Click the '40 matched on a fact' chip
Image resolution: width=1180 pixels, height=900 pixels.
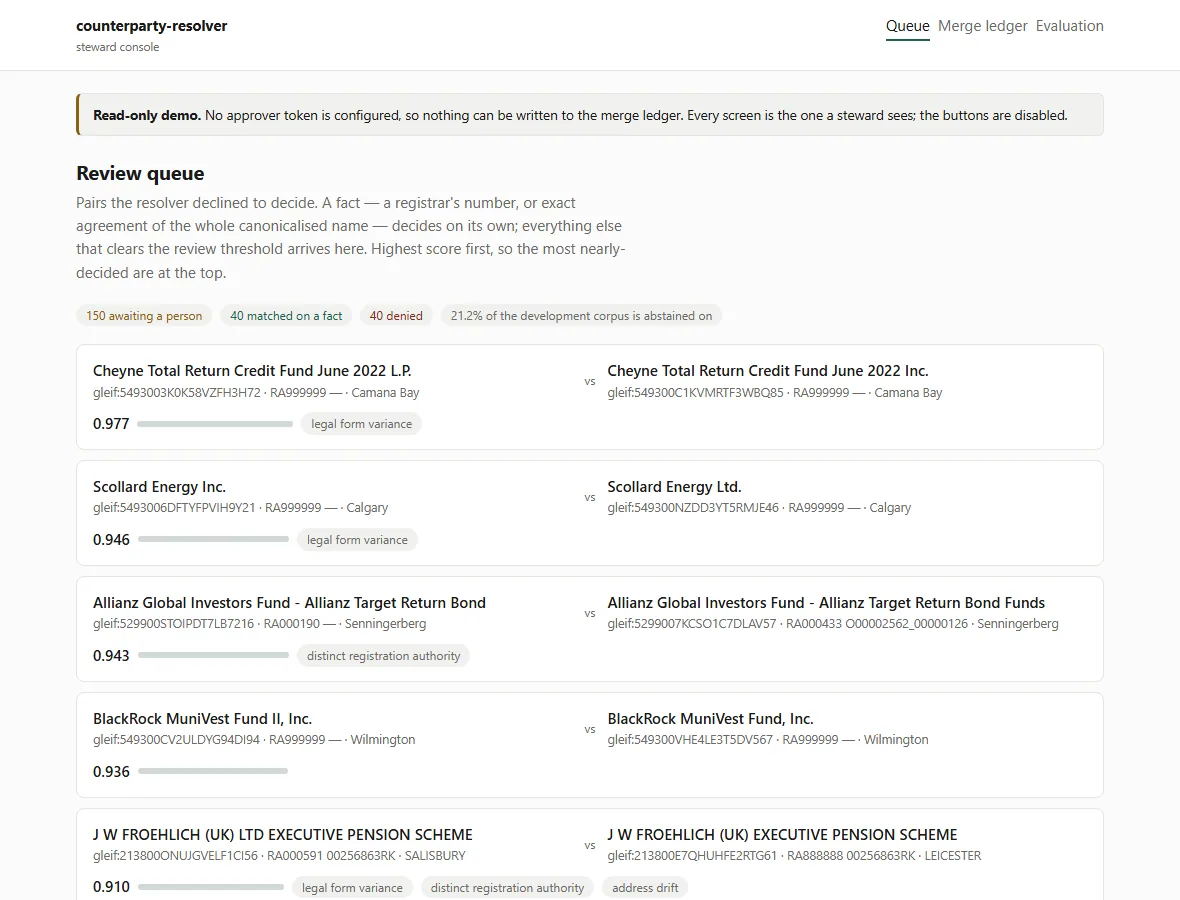[x=286, y=316]
